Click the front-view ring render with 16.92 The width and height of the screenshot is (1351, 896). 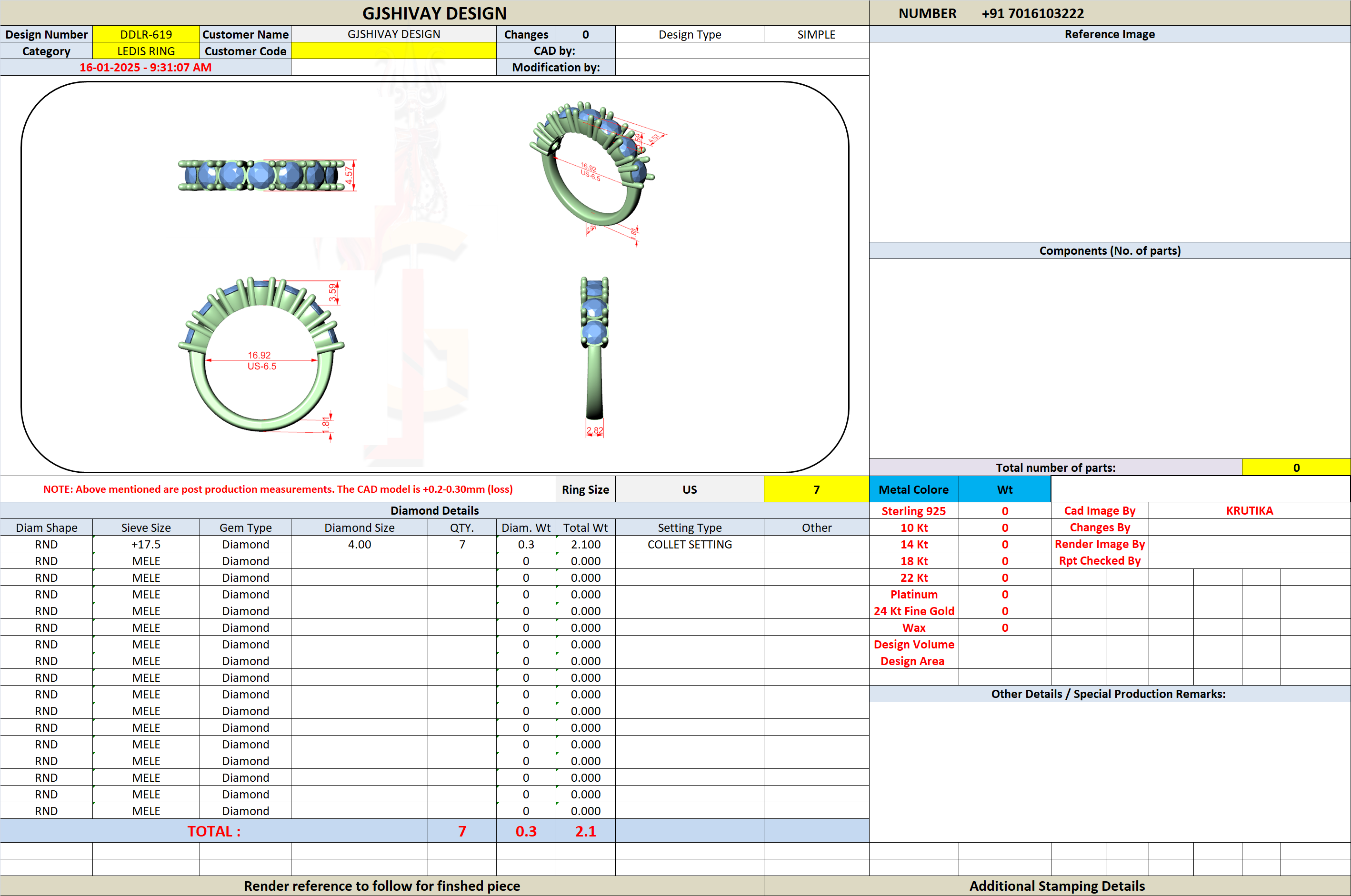tap(261, 359)
